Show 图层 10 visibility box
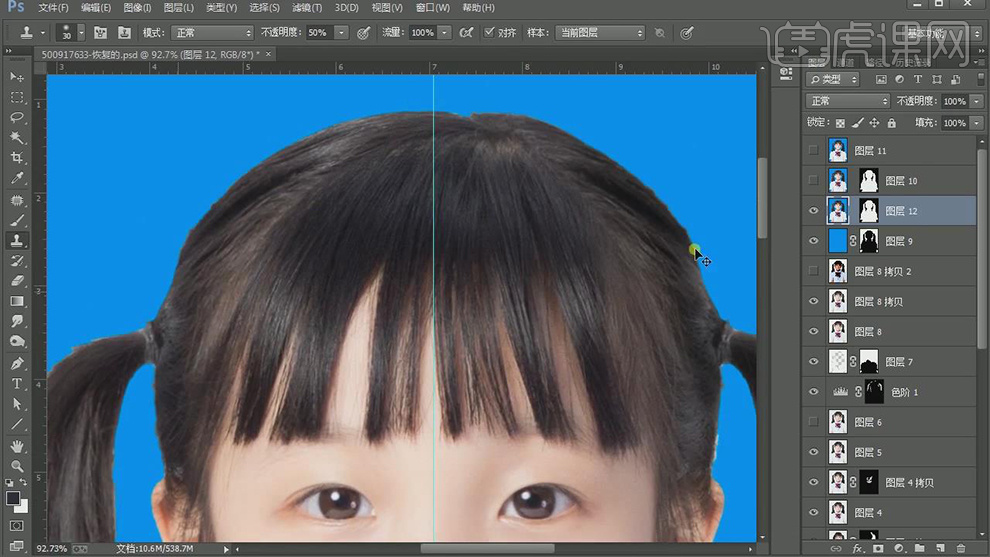 813,181
